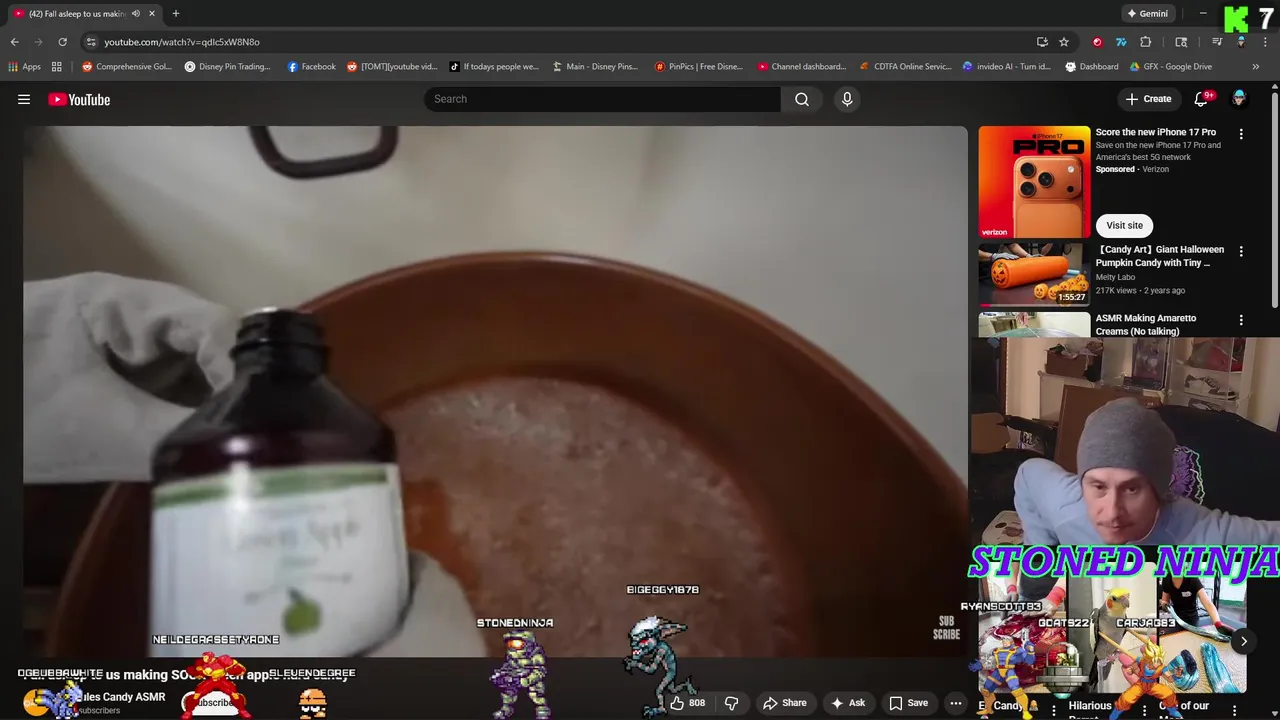Open the tab grid icon beside Apps
The height and width of the screenshot is (720, 1280).
pos(57,67)
